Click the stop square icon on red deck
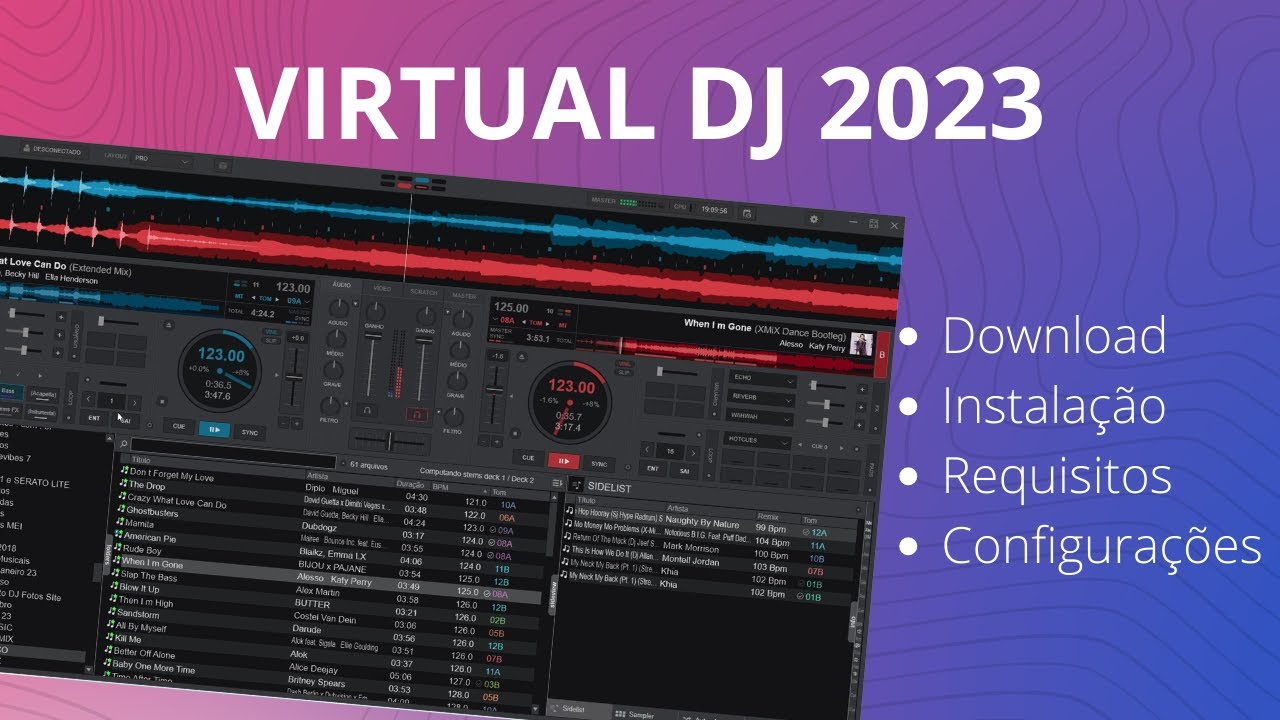The image size is (1280, 720). (x=515, y=433)
